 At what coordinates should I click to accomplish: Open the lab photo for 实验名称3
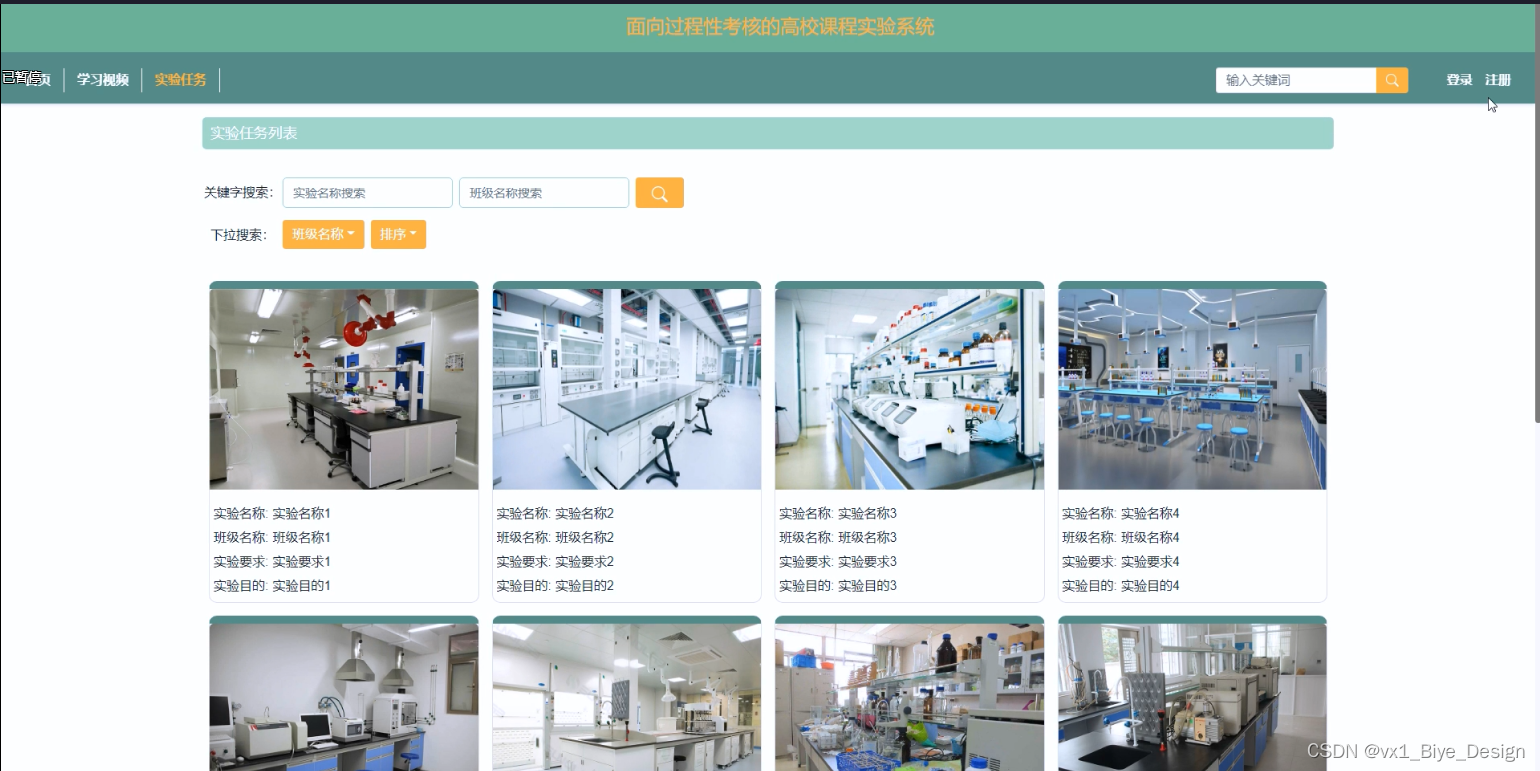pyautogui.click(x=909, y=389)
